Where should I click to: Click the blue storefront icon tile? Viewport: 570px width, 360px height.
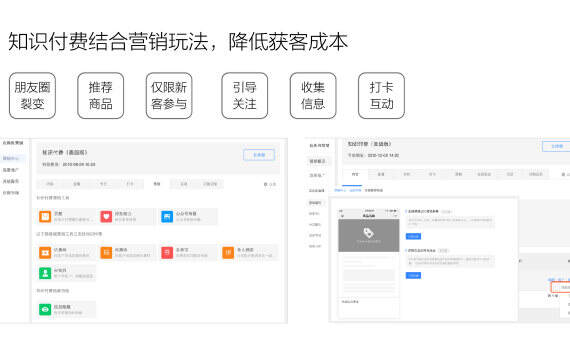point(167,216)
